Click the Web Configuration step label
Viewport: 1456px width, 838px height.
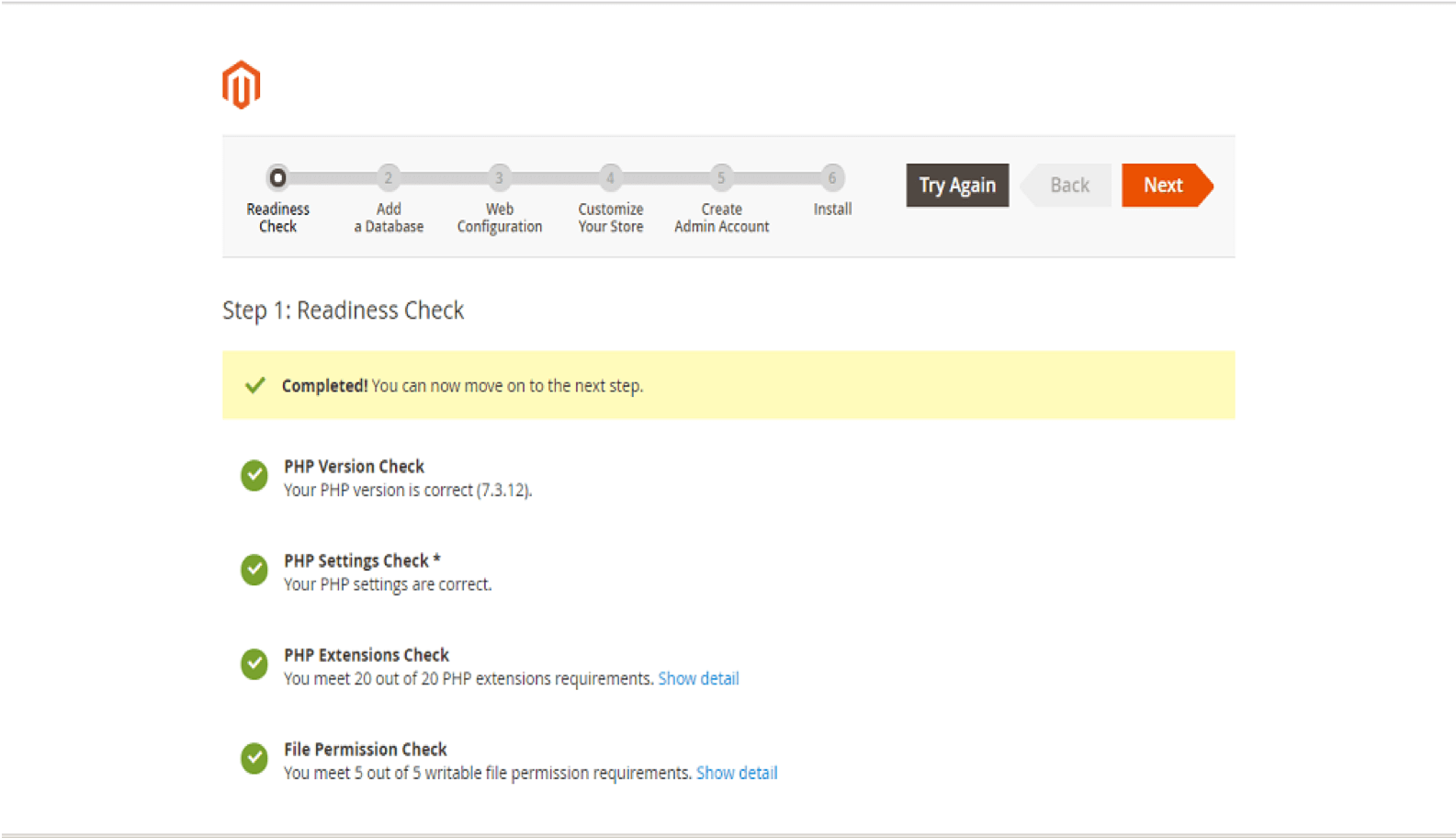pos(500,218)
